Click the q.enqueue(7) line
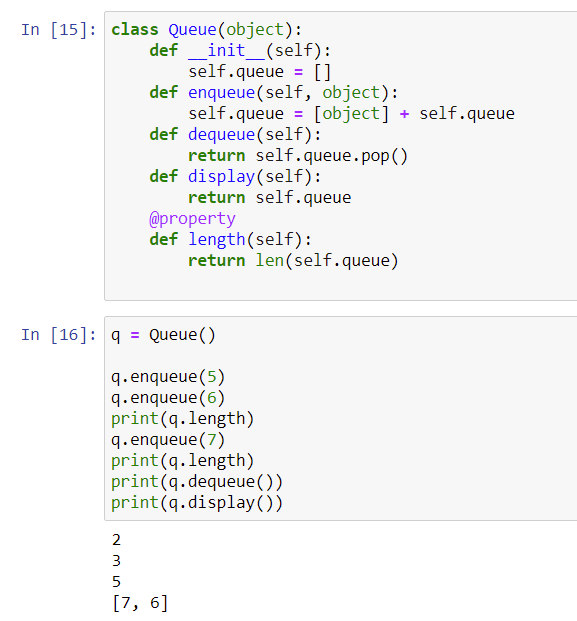Viewport: 577px width, 621px height. [168, 440]
